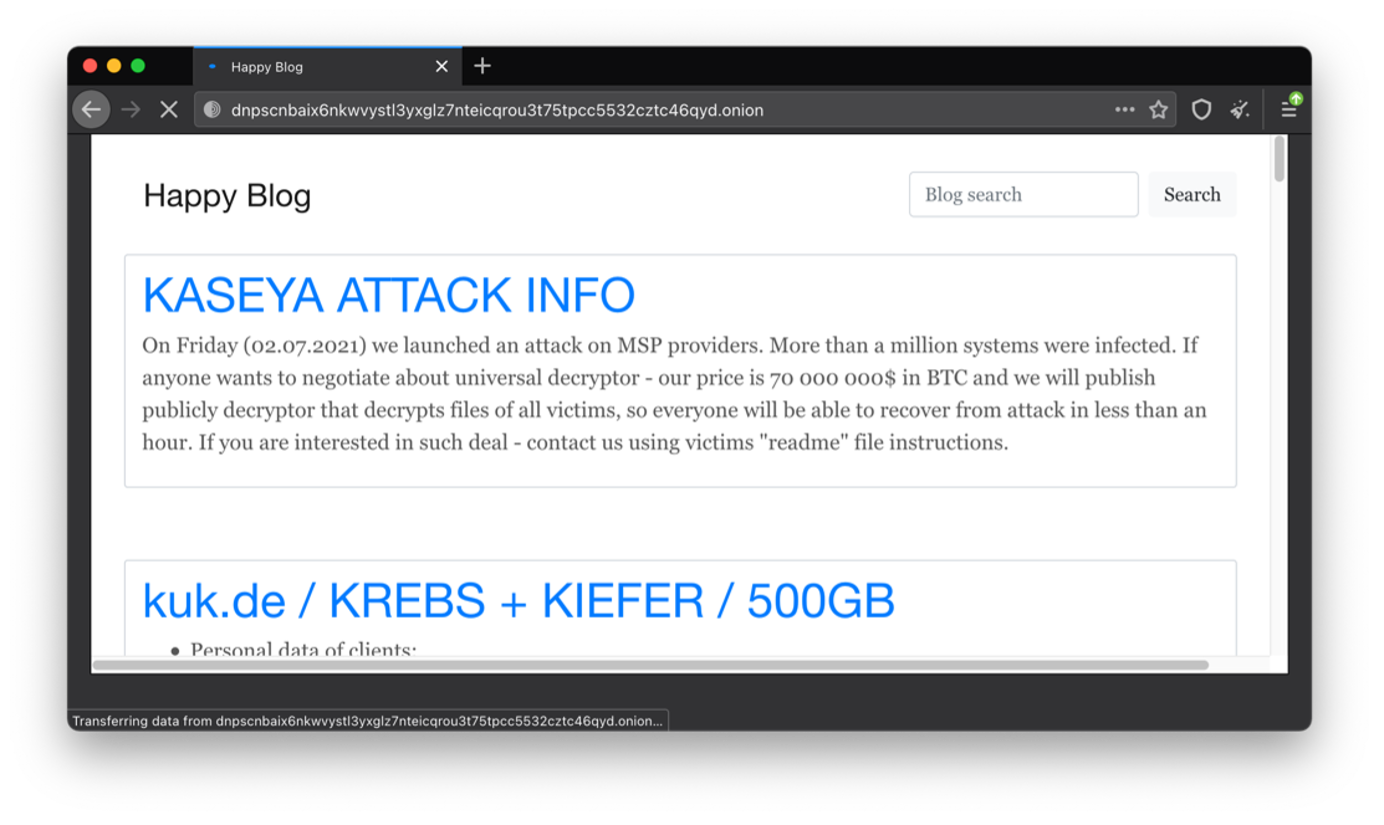Open the site identity icon in the address bar
The height and width of the screenshot is (825, 1384).
point(212,110)
